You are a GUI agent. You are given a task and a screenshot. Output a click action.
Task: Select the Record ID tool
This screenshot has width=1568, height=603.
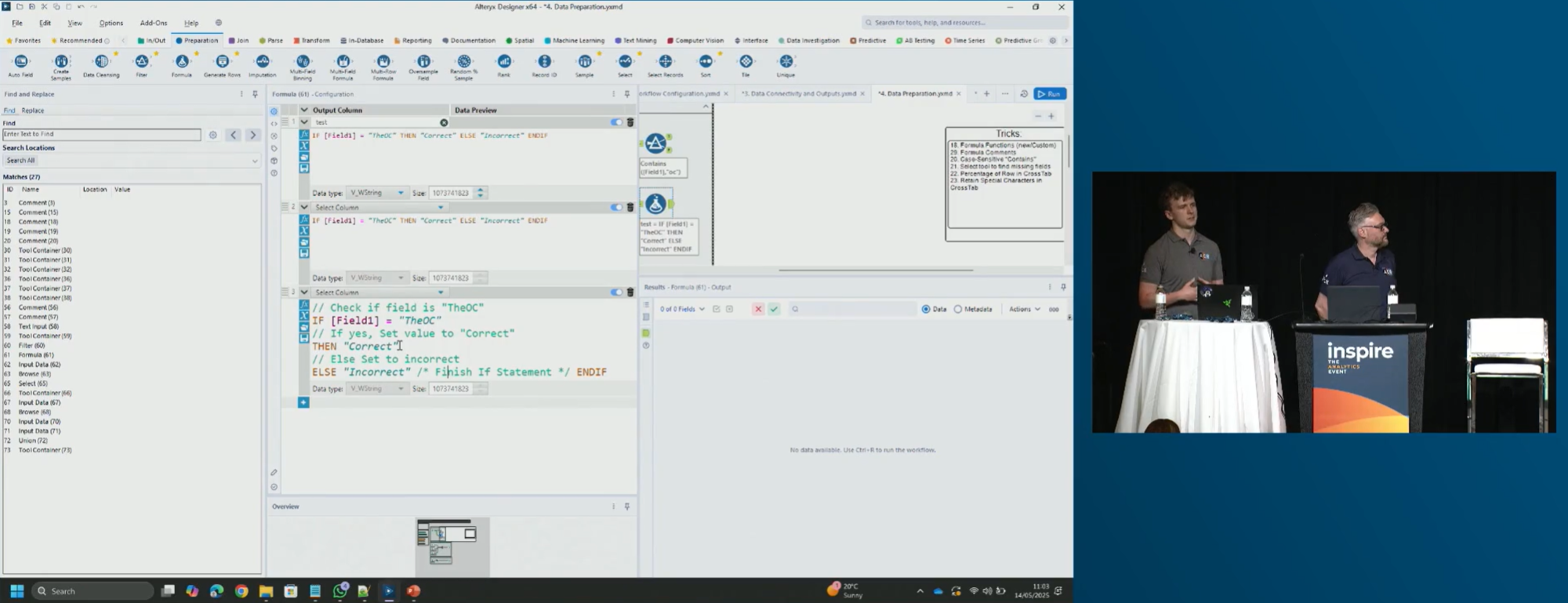click(x=544, y=66)
